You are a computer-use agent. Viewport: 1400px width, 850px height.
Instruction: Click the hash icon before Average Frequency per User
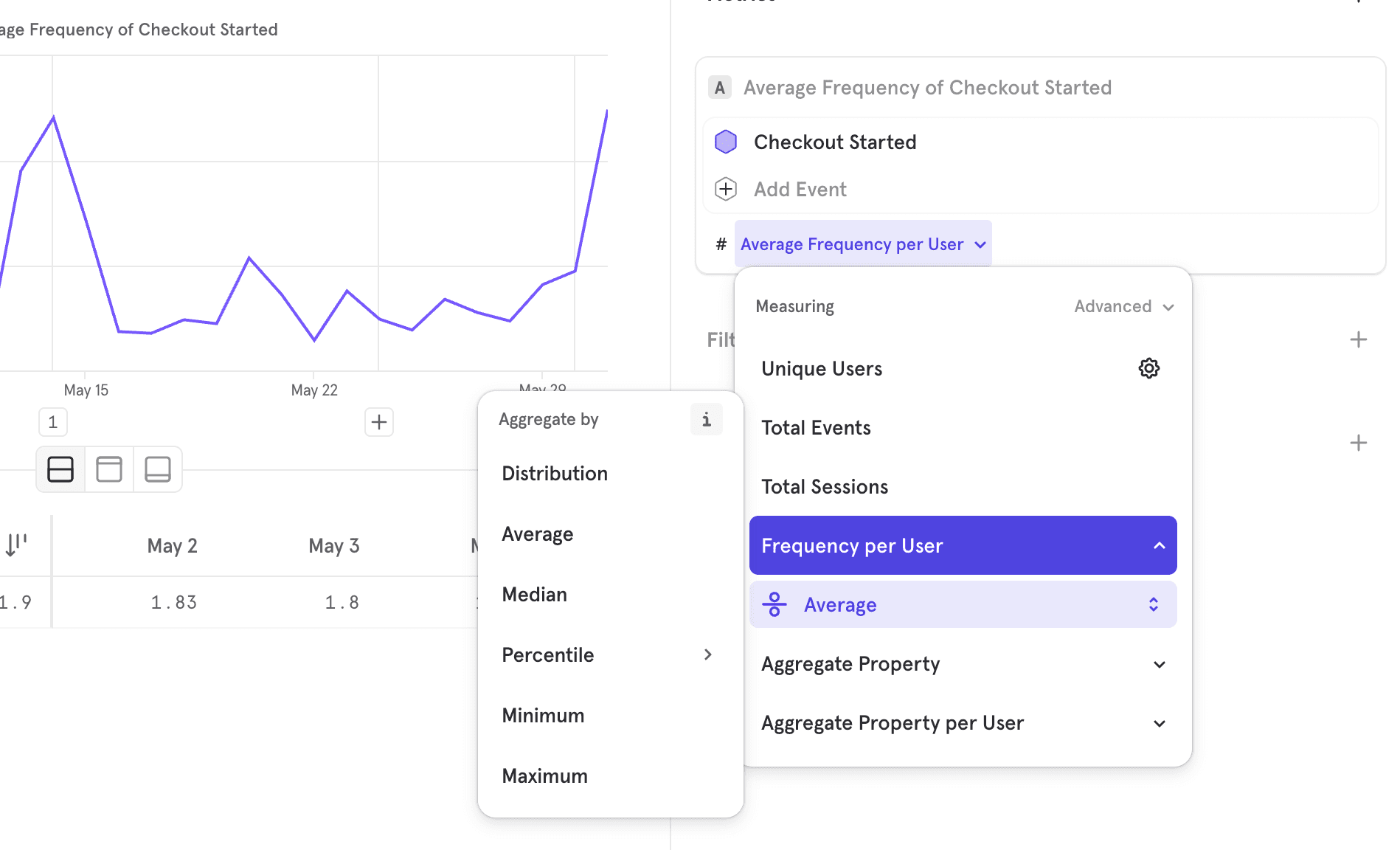click(721, 243)
